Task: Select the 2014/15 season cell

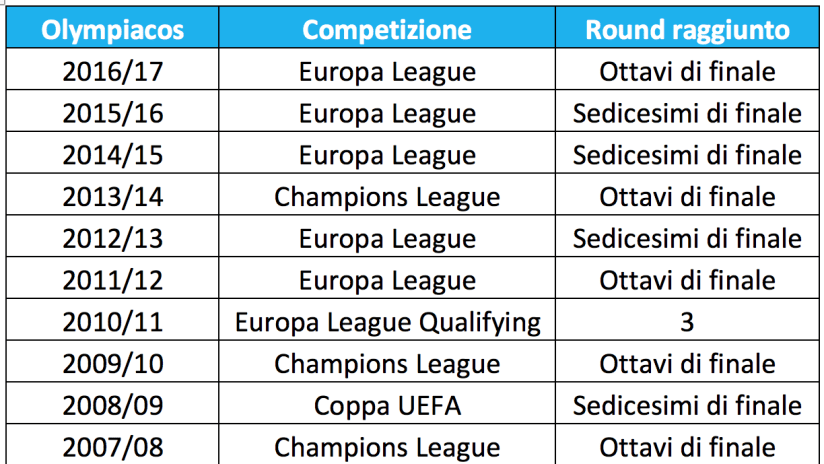Action: coord(112,153)
